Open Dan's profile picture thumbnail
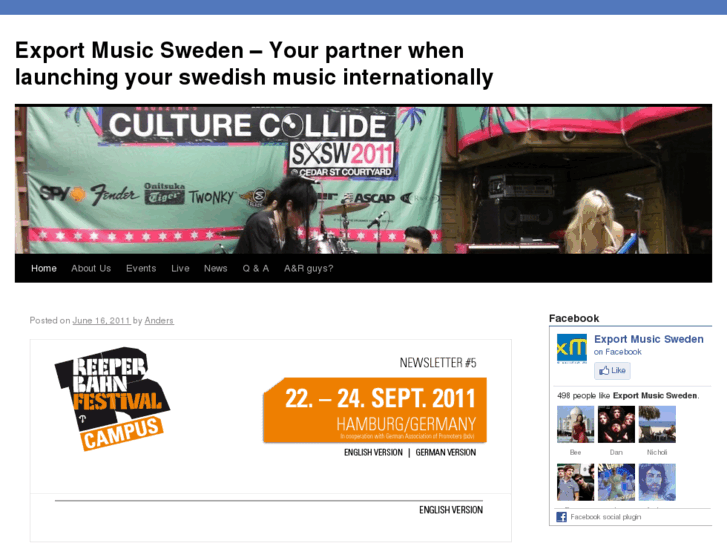Image resolution: width=727 pixels, height=545 pixels. [616, 424]
